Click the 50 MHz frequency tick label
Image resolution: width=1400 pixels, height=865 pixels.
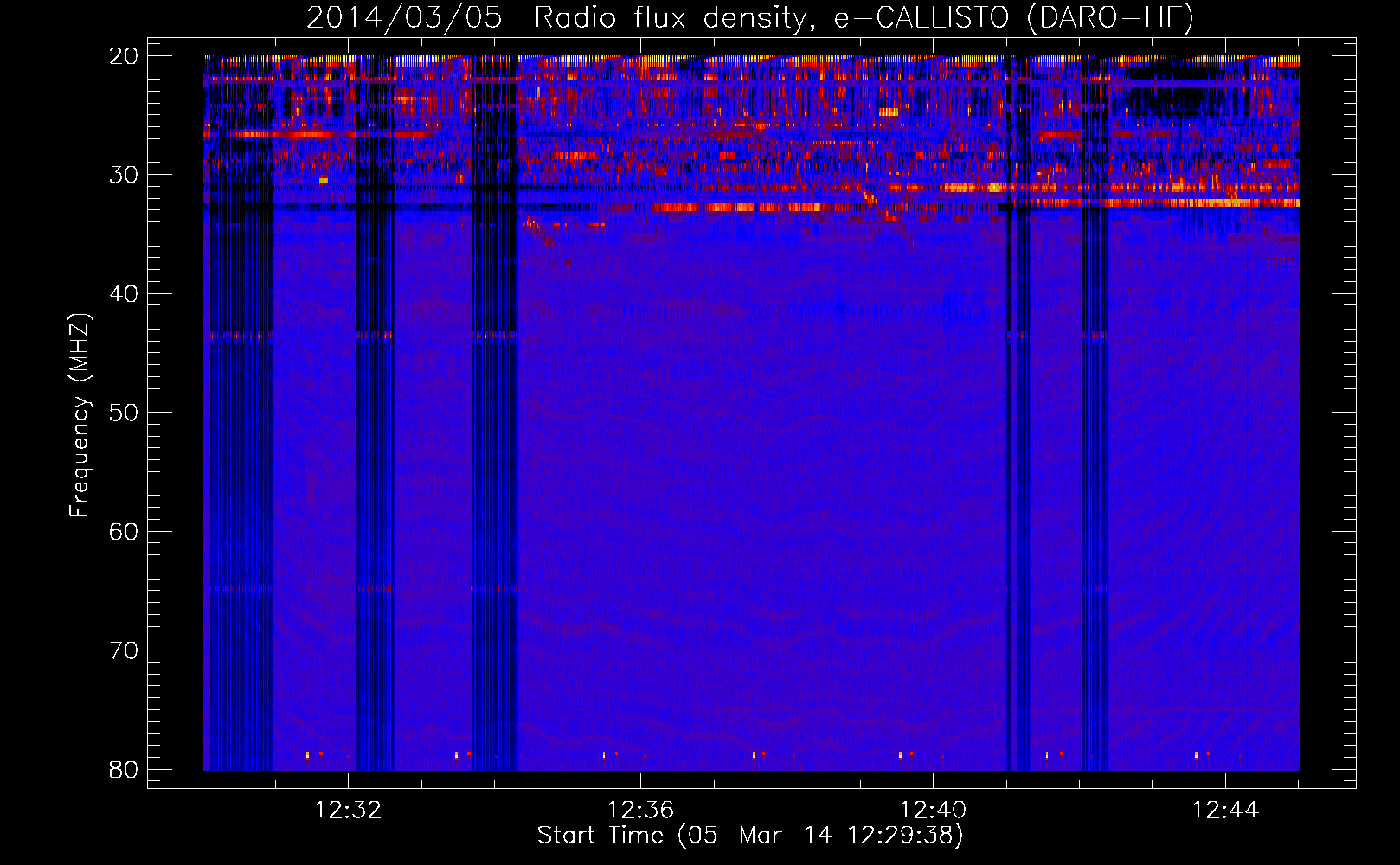pyautogui.click(x=124, y=413)
